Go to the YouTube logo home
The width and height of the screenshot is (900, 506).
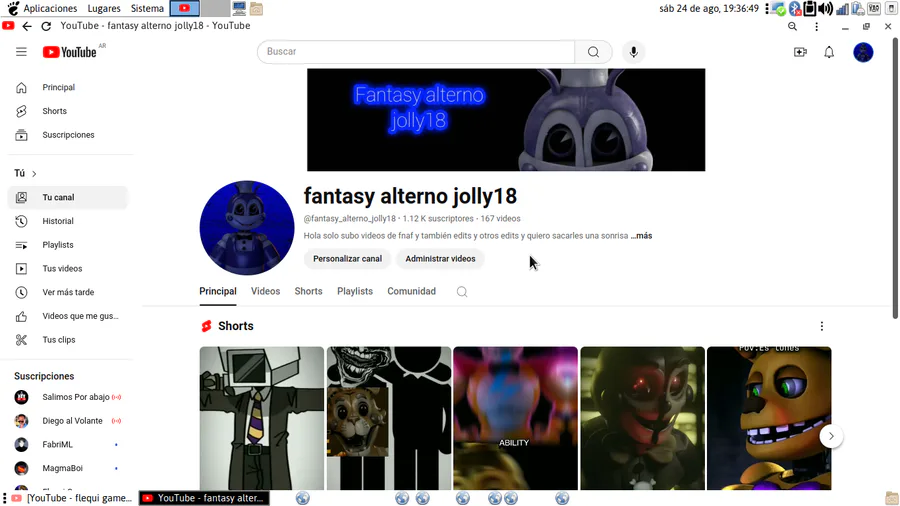pos(69,52)
